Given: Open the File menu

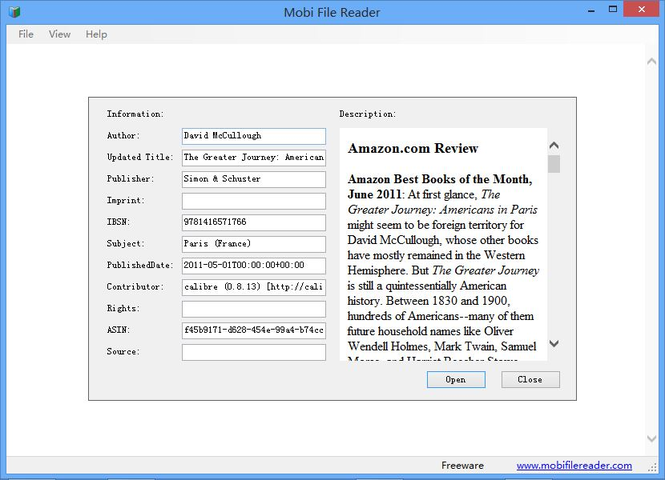Looking at the screenshot, I should 26,34.
